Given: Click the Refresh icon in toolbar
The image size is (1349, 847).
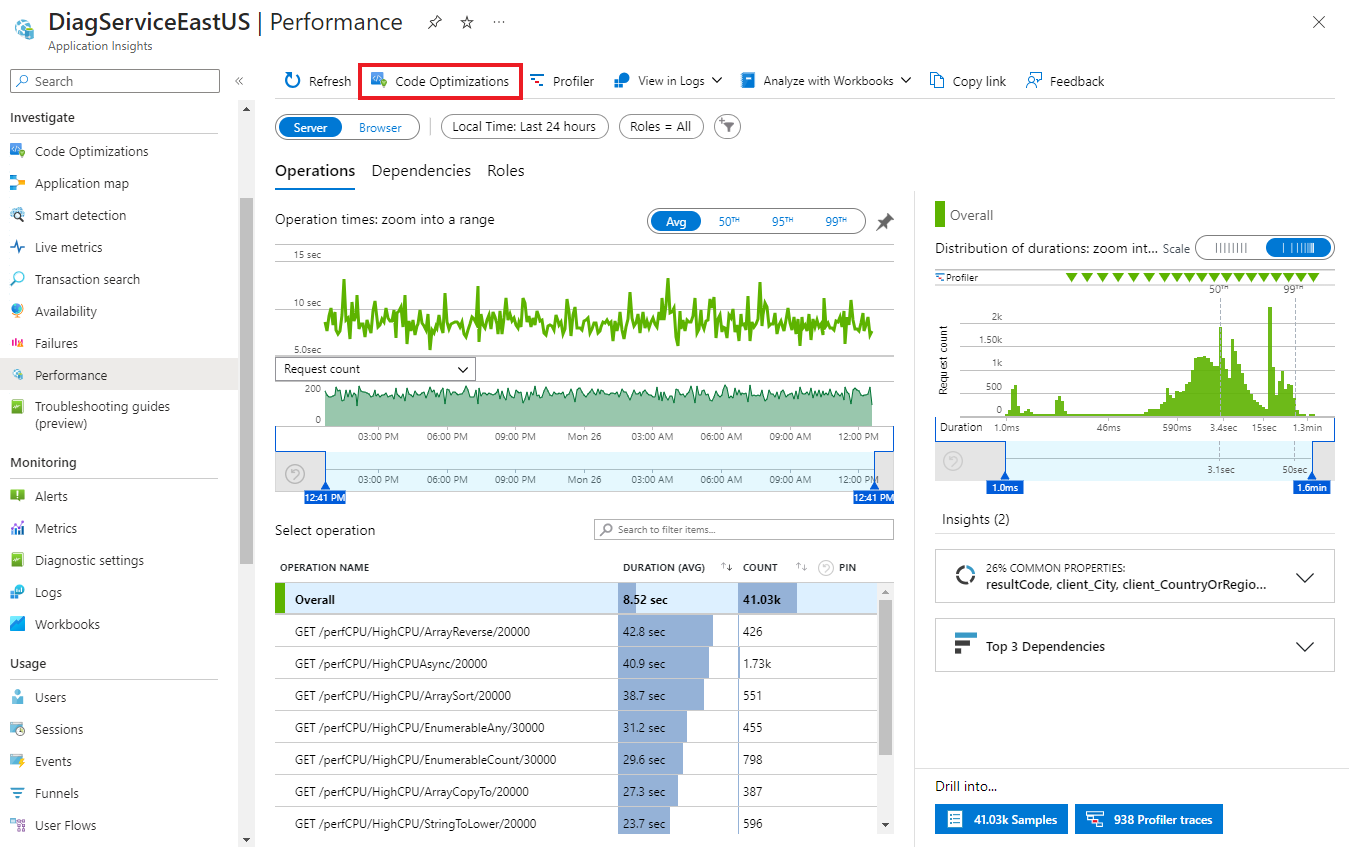Looking at the screenshot, I should [292, 81].
